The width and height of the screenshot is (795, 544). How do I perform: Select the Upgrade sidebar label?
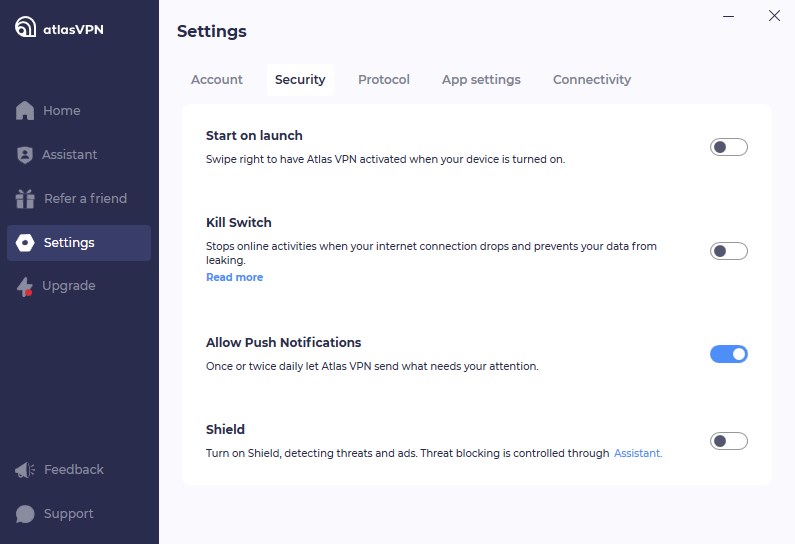click(x=68, y=286)
